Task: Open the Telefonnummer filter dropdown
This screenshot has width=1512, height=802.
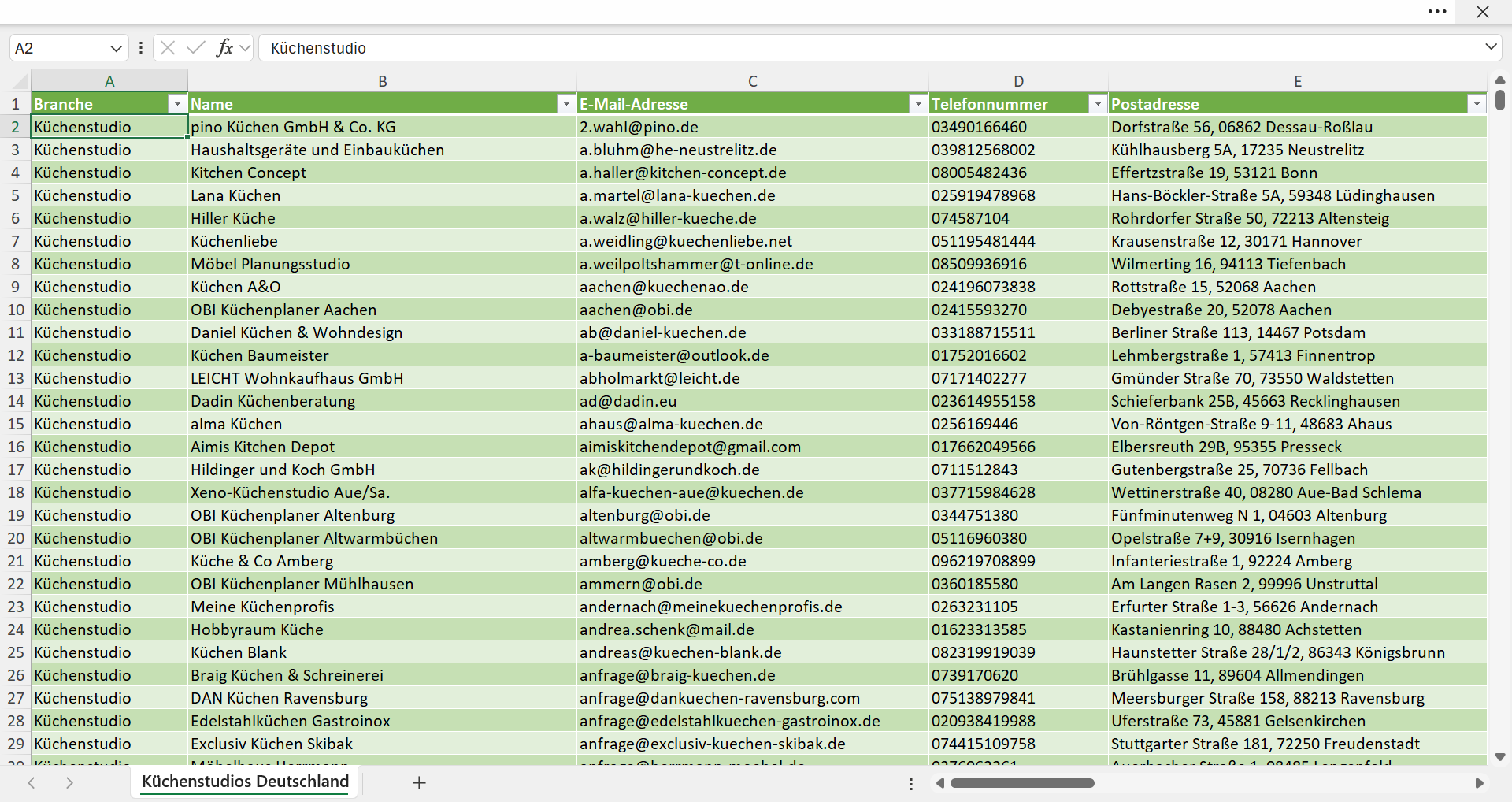Action: coord(1097,104)
